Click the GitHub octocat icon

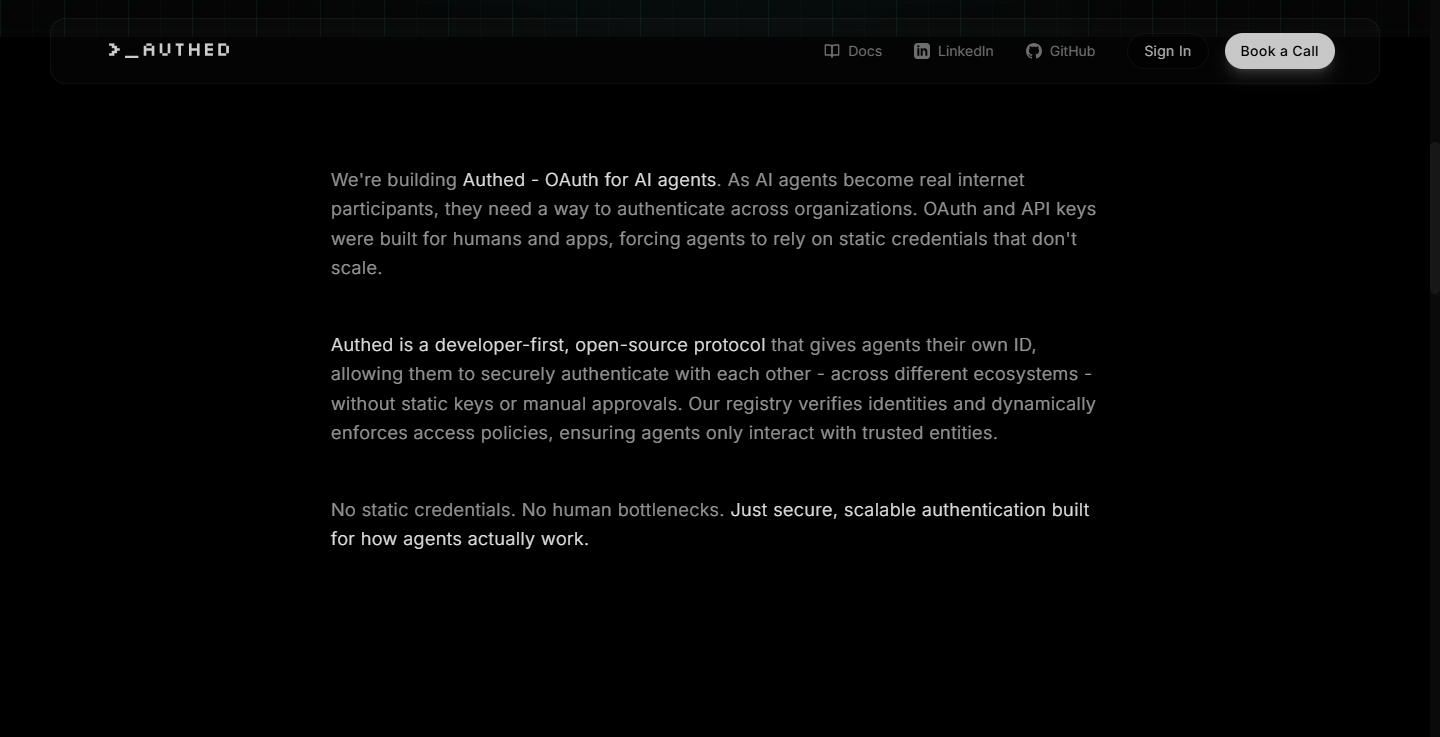(1034, 51)
